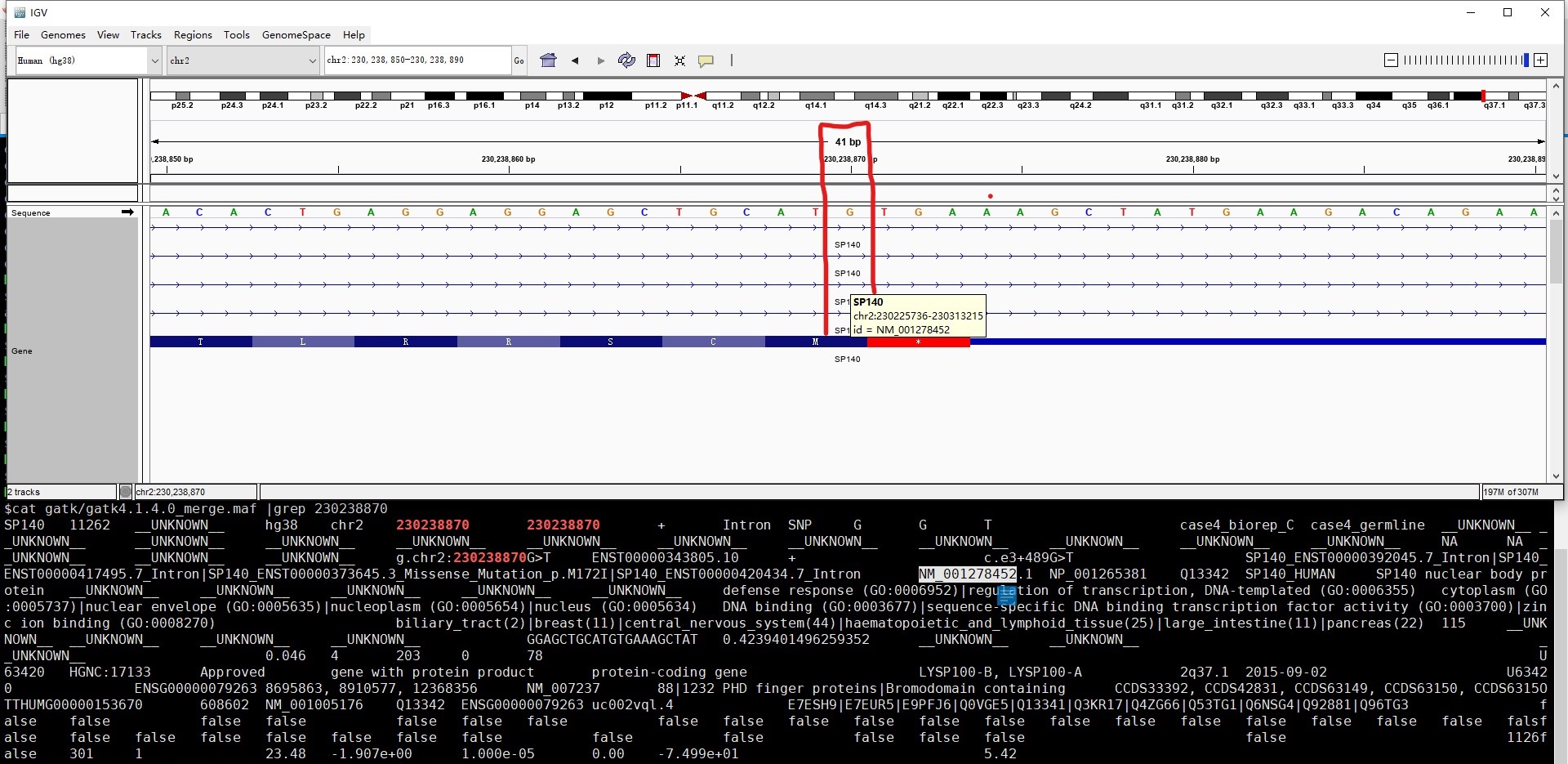Viewport: 1568px width, 764px height.
Task: Select the Gene track name
Action: pyautogui.click(x=22, y=351)
